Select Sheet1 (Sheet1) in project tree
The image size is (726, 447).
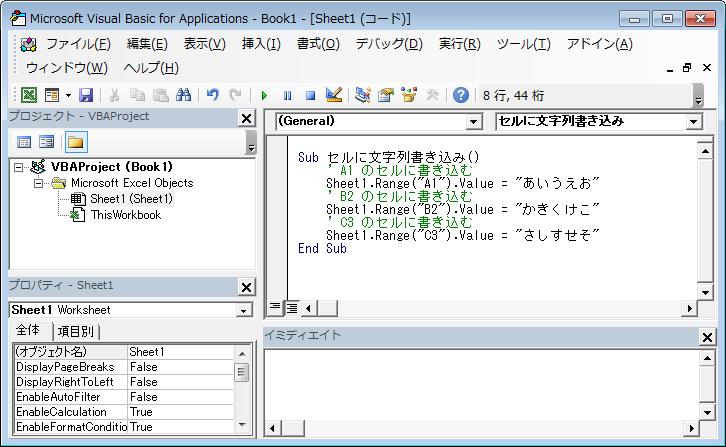point(131,199)
